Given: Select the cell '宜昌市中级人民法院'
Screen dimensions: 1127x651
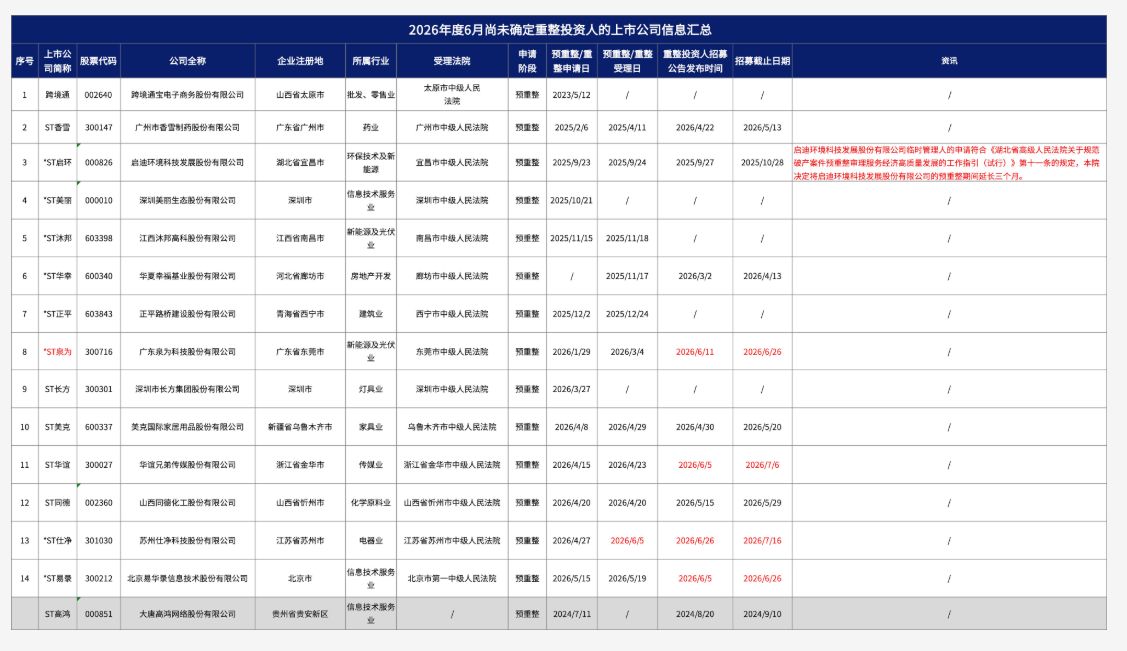Looking at the screenshot, I should pyautogui.click(x=452, y=162).
